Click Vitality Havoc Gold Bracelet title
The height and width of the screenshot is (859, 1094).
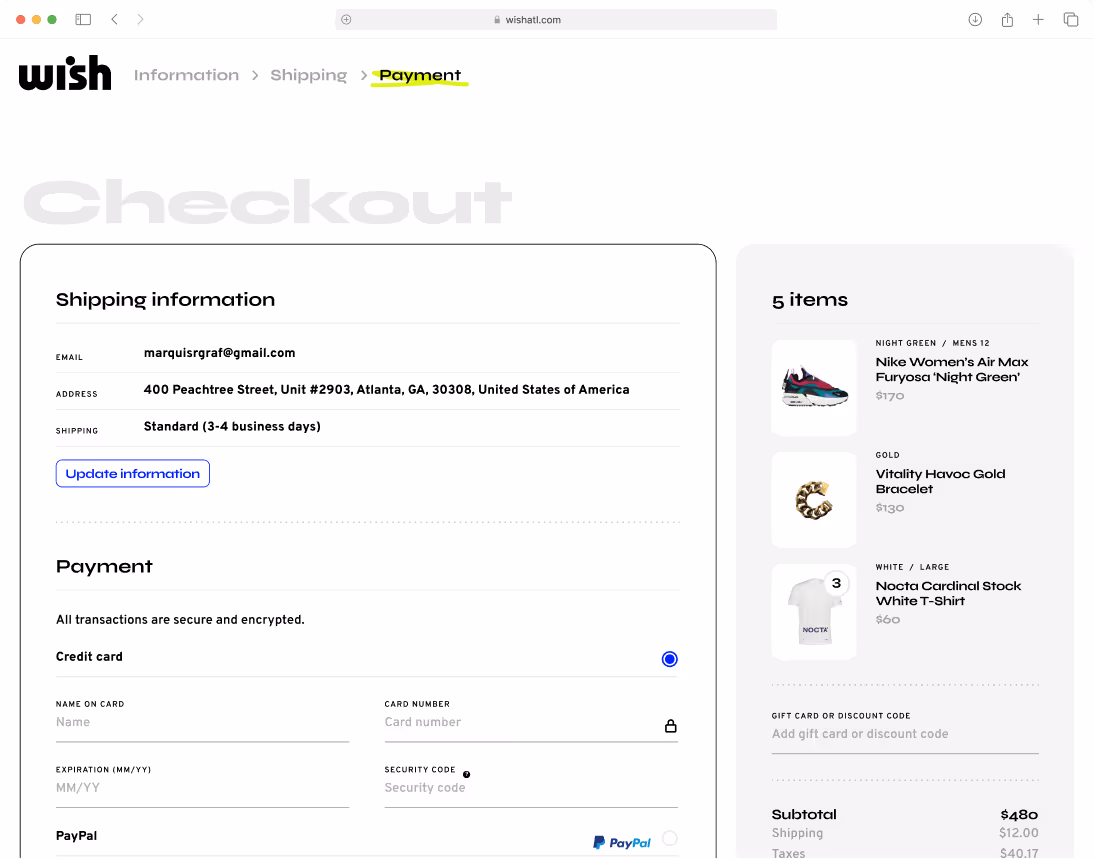tap(941, 481)
